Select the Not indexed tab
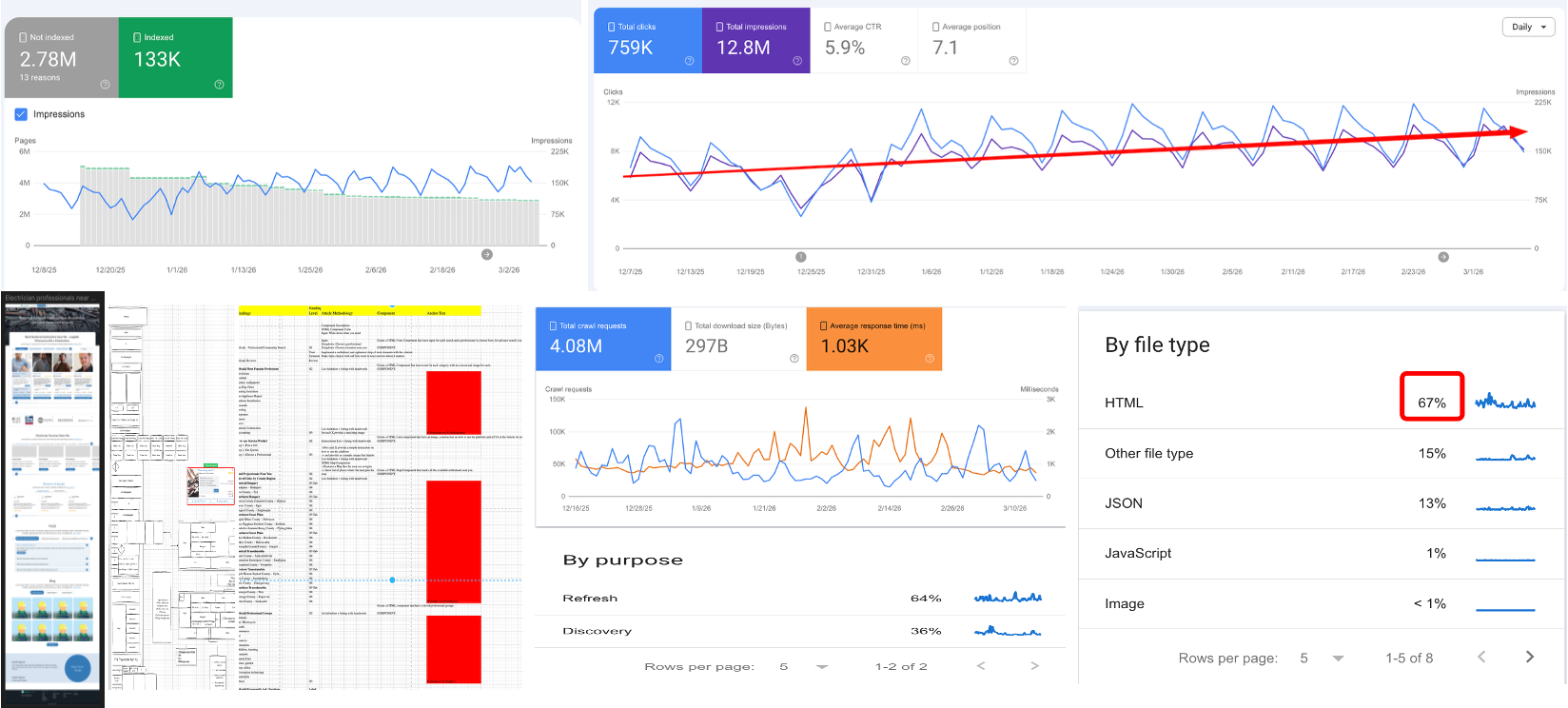Screen dimensions: 1568x708 coord(62,57)
